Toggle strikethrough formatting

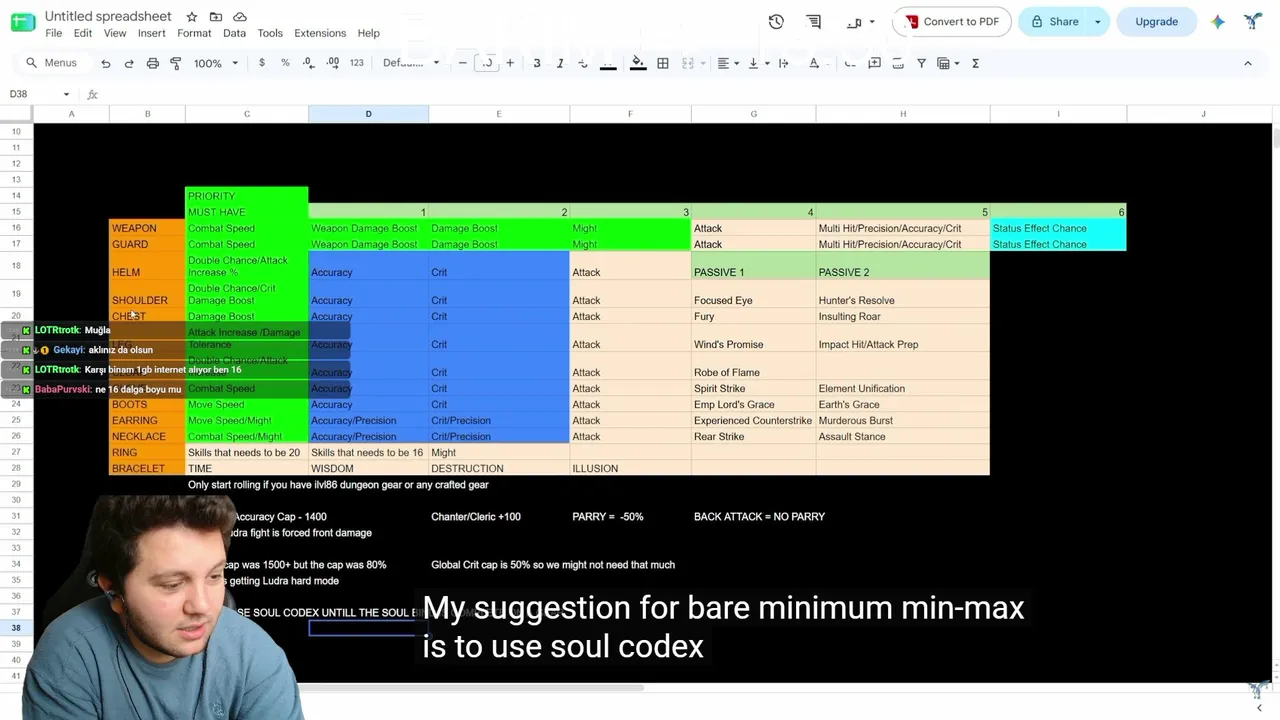[x=583, y=63]
